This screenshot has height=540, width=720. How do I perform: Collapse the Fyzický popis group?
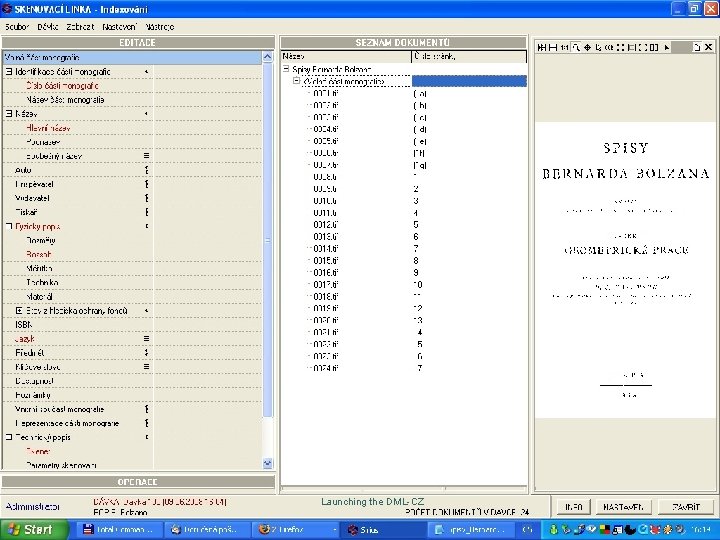click(9, 226)
